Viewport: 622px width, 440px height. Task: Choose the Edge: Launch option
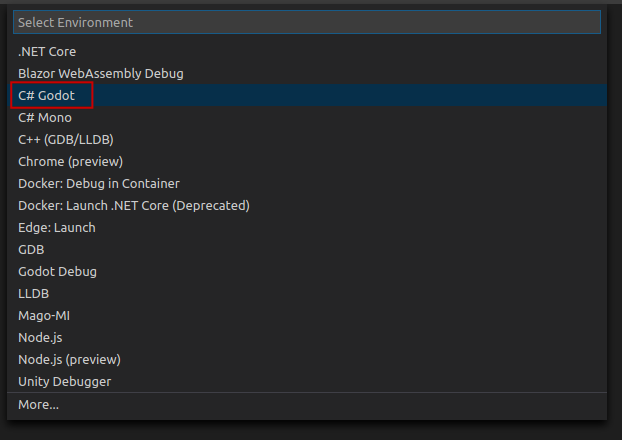pos(57,227)
